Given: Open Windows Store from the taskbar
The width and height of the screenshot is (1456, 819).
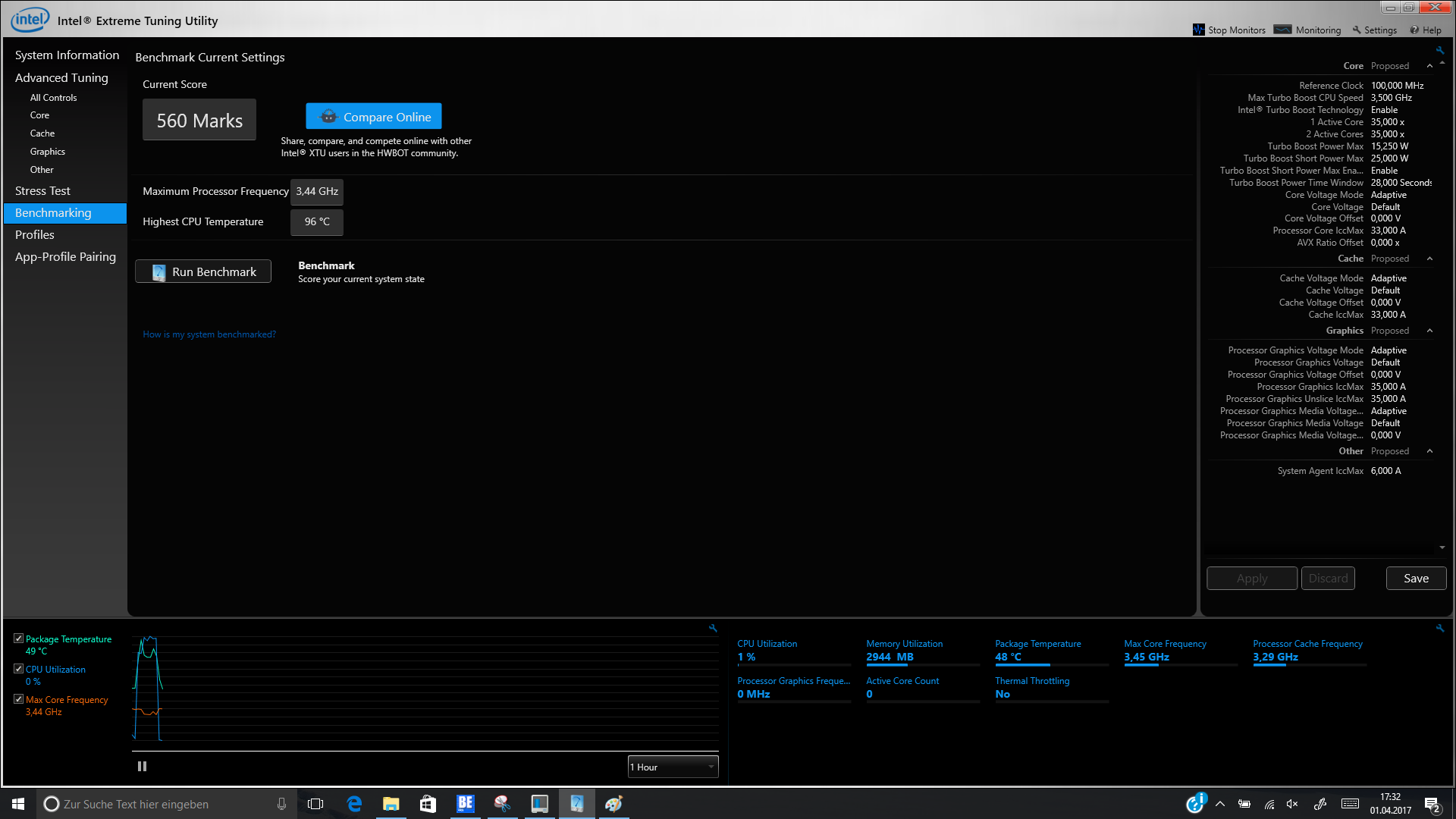Looking at the screenshot, I should coord(428,804).
